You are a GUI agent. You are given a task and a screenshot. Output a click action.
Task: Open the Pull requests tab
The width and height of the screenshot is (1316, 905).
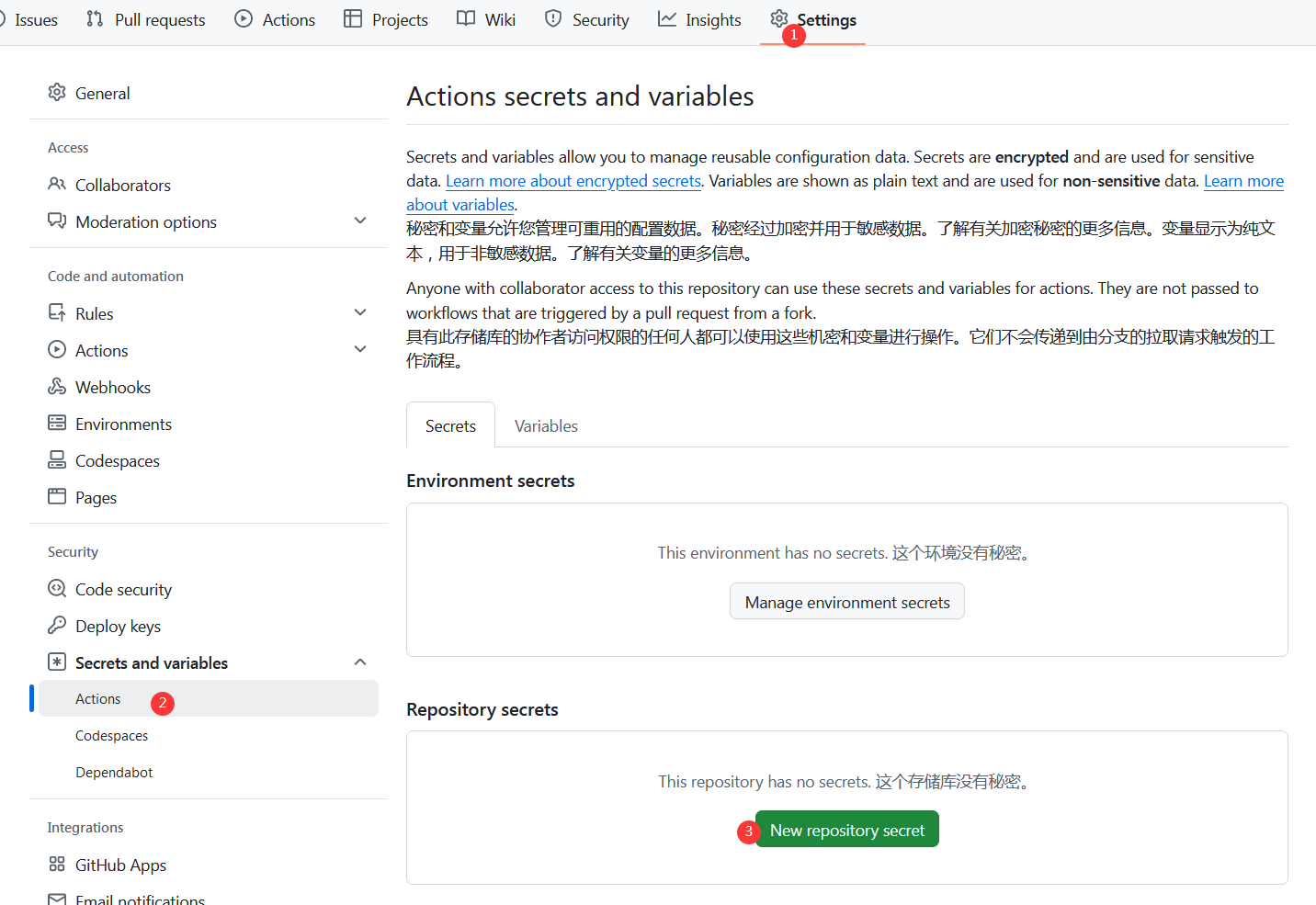[145, 19]
